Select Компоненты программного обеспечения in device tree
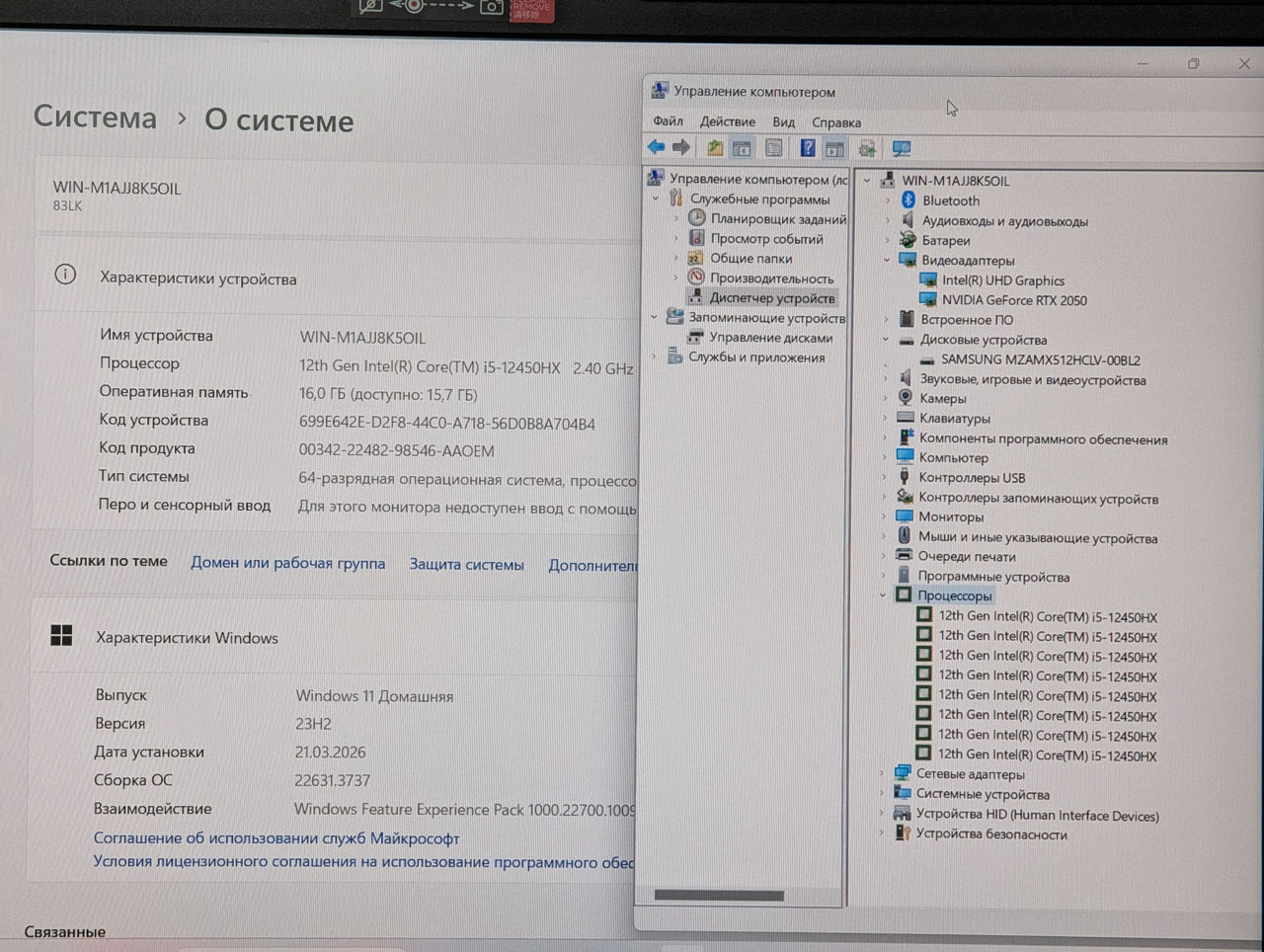 pos(1044,439)
